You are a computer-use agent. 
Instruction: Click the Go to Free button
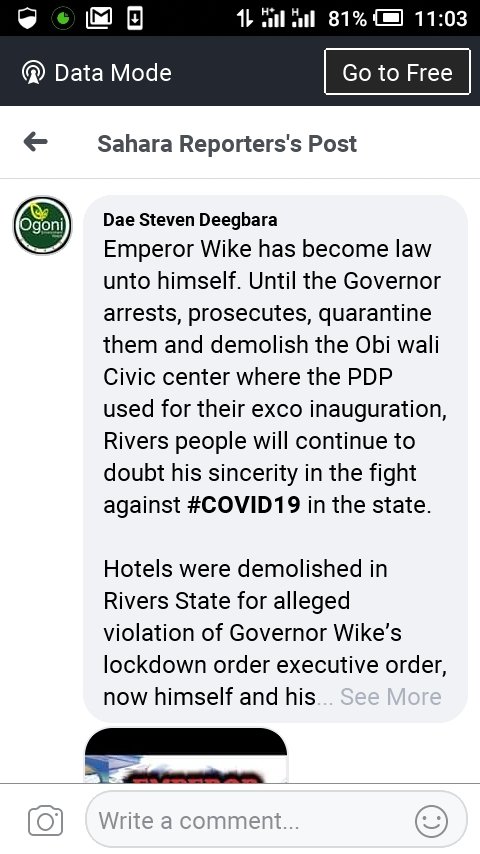397,72
